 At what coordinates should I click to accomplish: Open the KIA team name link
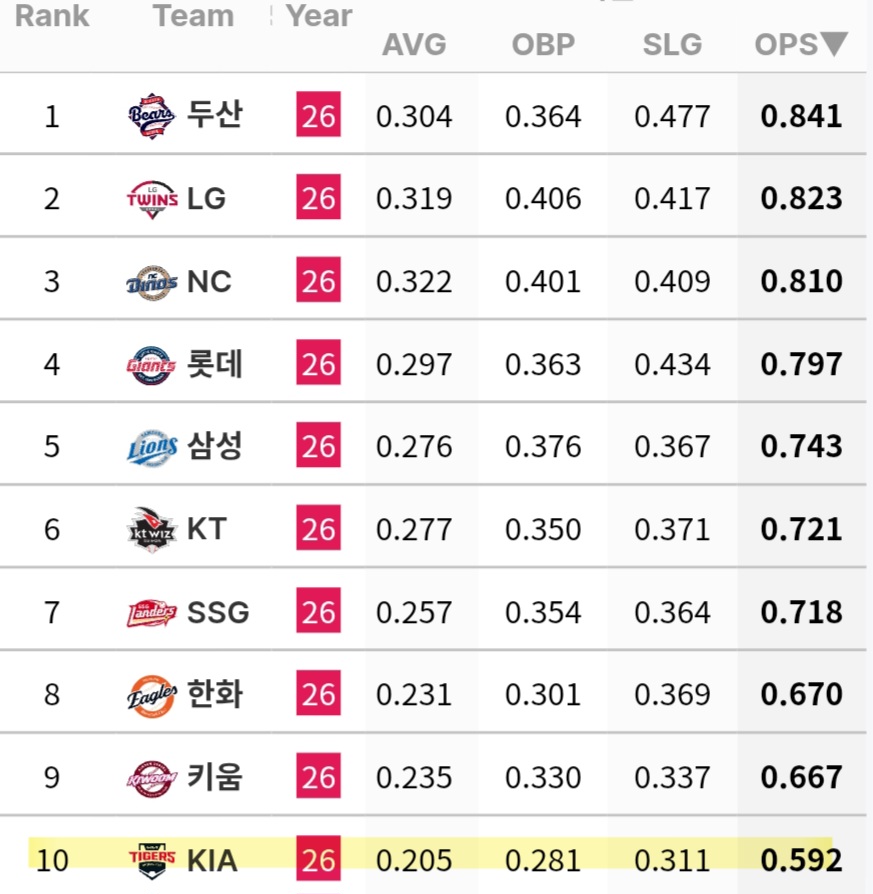(212, 860)
